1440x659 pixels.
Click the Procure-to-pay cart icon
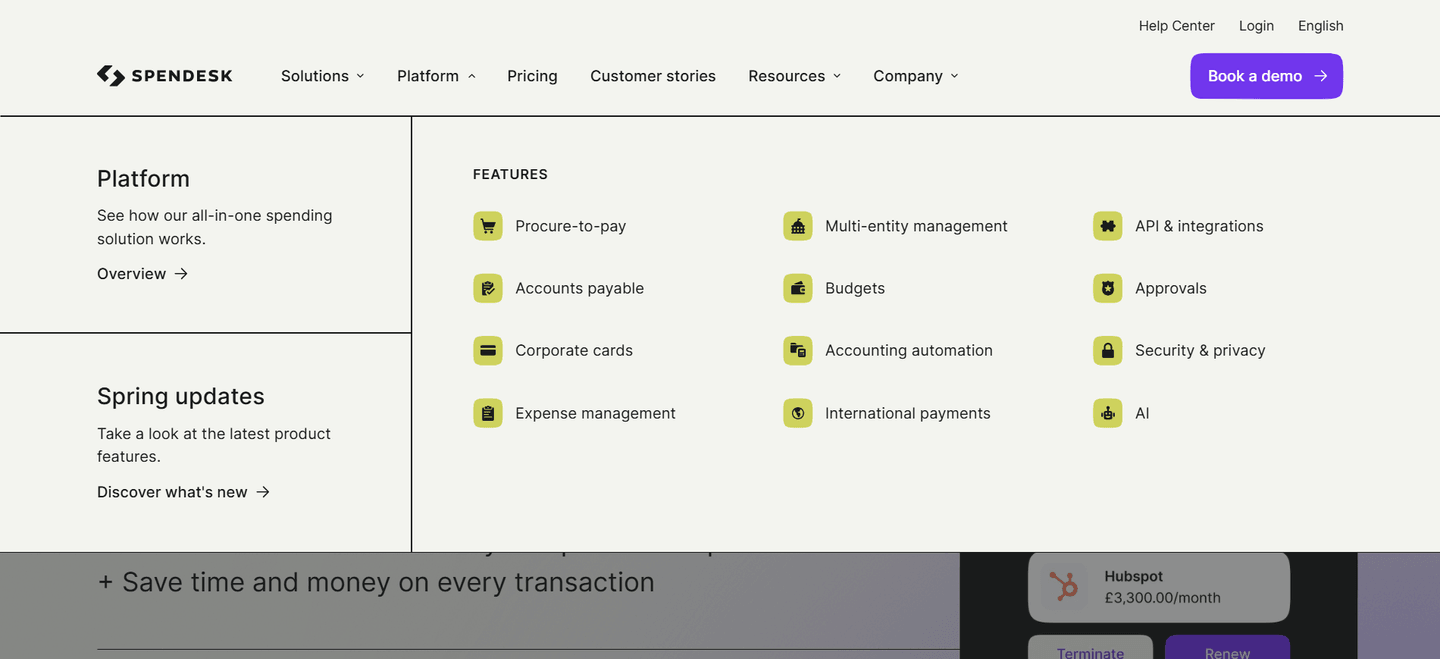488,226
